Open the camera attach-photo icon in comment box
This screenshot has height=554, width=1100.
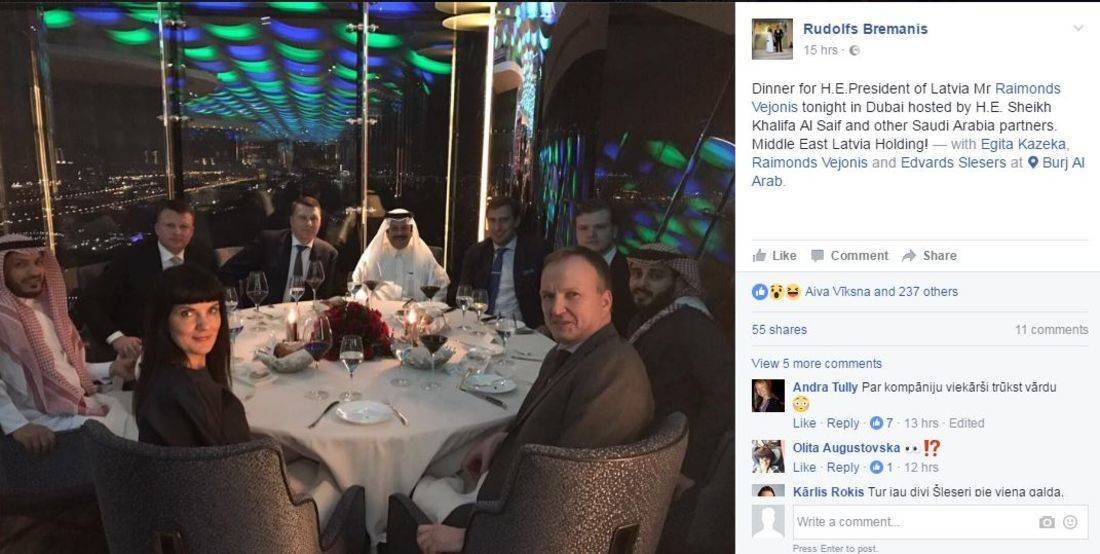tap(1047, 522)
